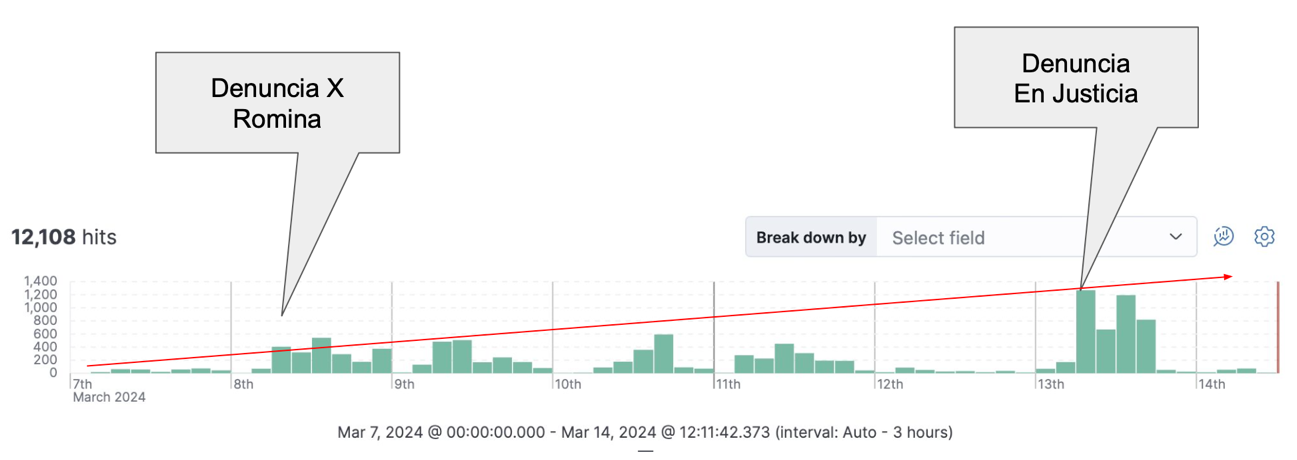Open chart settings gear icon
Screen dimensions: 1297x460
tap(1265, 237)
